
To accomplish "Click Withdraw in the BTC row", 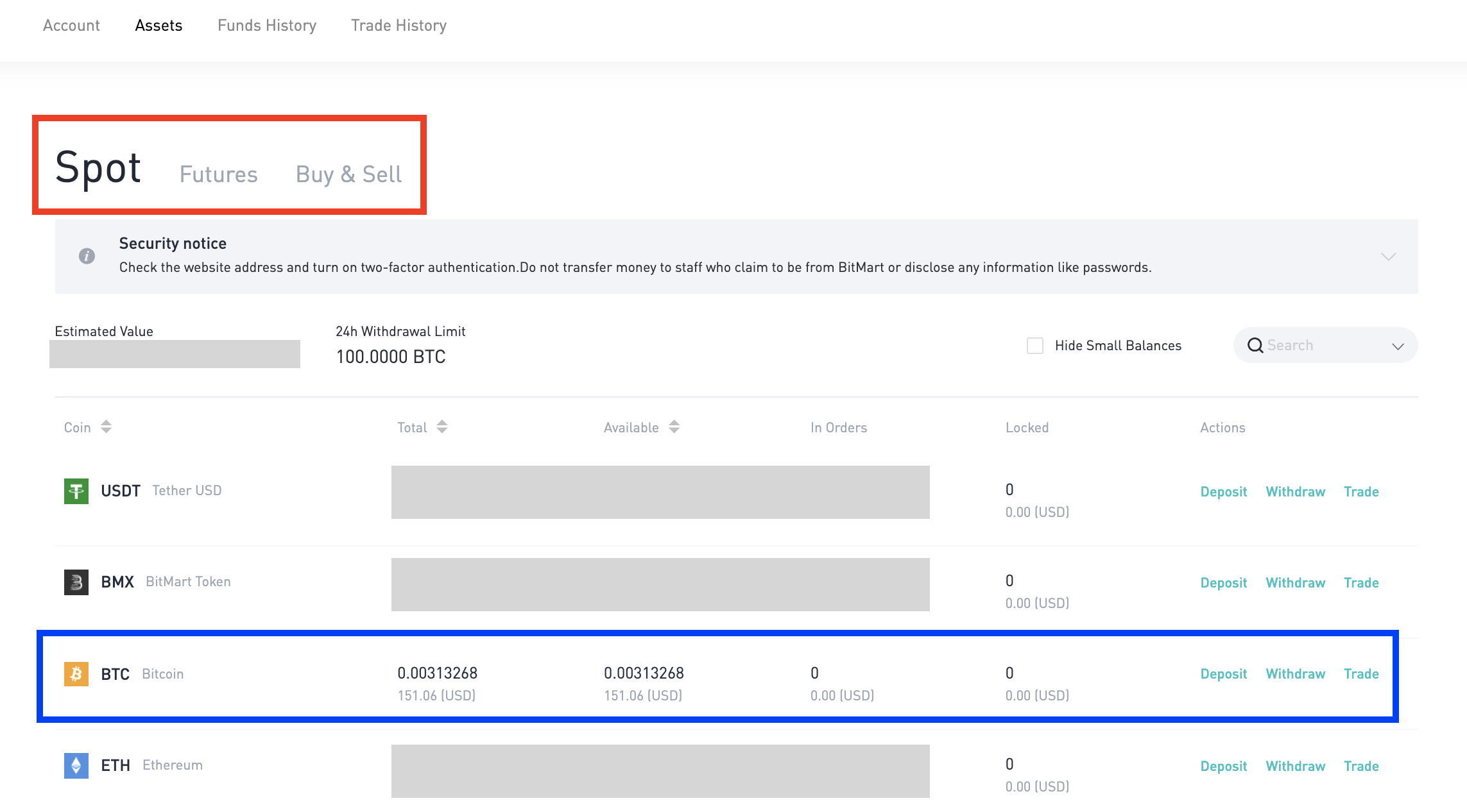I will 1296,674.
